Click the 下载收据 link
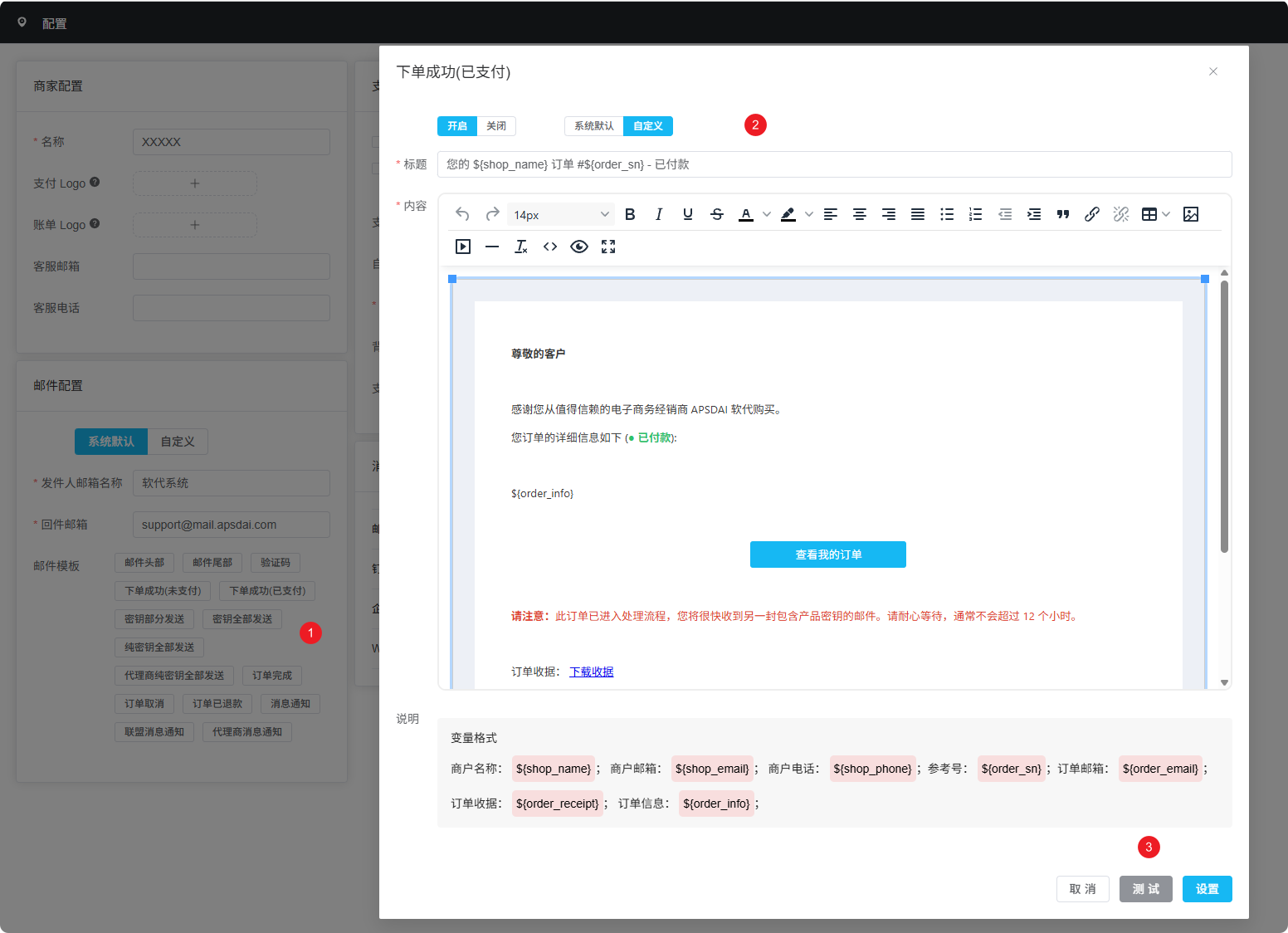 [x=591, y=671]
